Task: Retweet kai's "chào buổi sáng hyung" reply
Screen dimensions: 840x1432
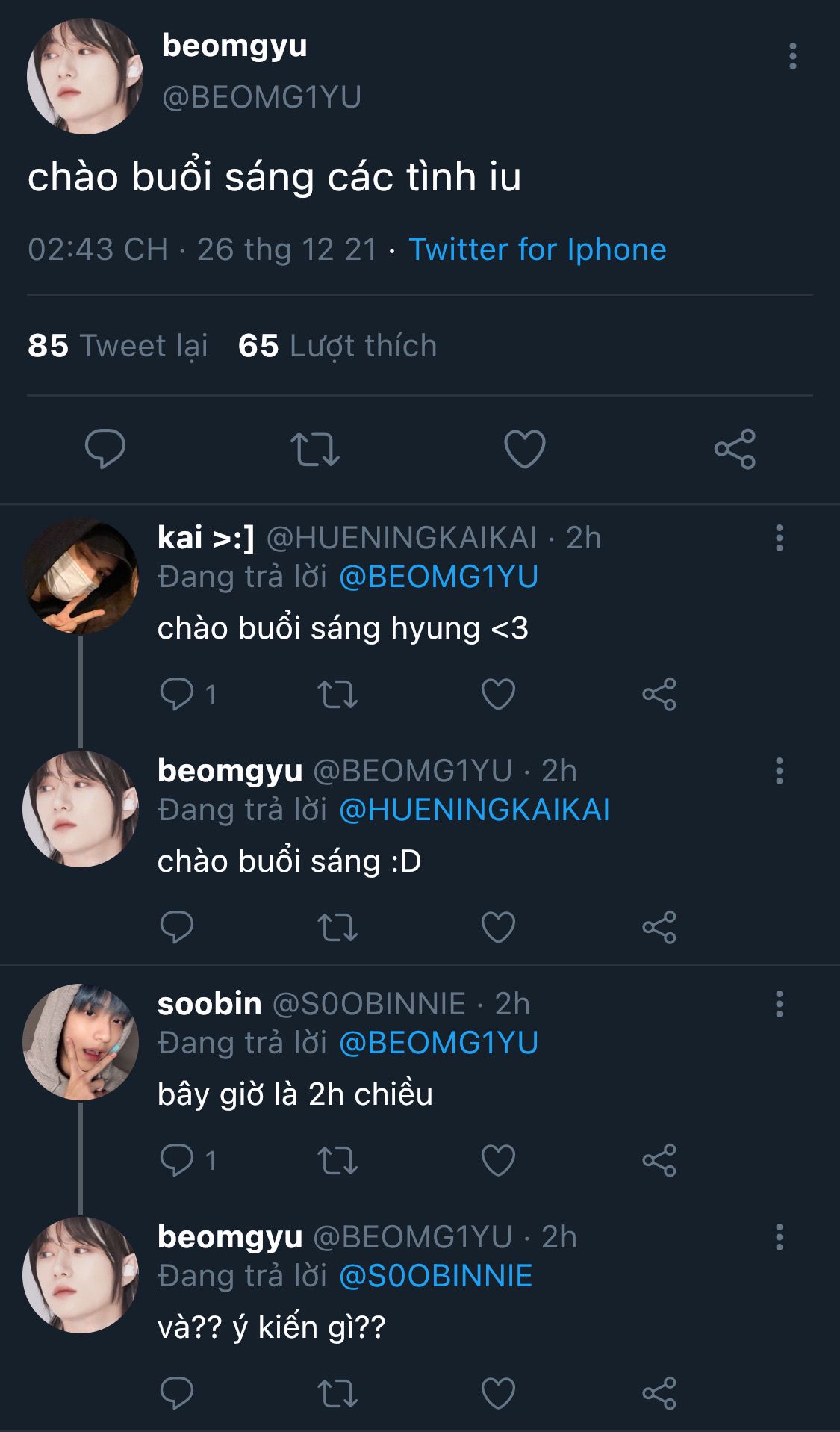Action: (x=337, y=694)
